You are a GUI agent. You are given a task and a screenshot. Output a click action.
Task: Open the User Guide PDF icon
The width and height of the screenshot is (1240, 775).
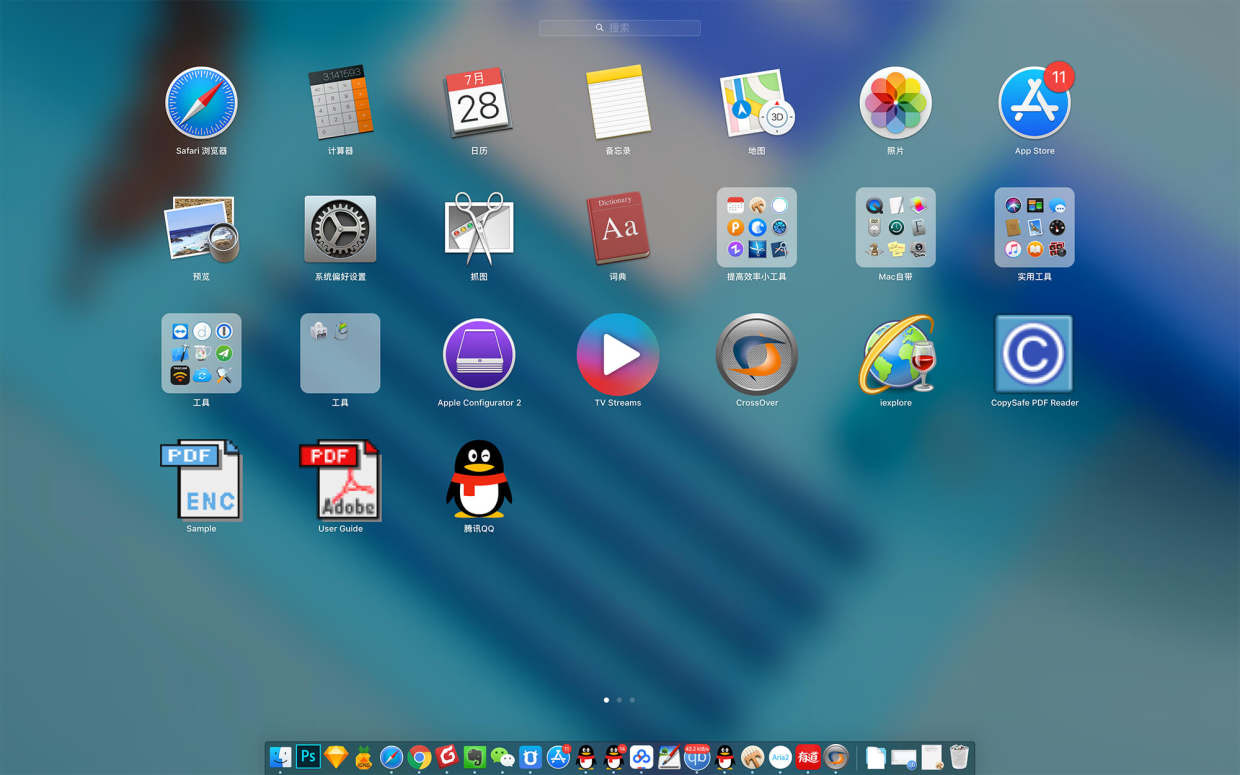tap(340, 480)
